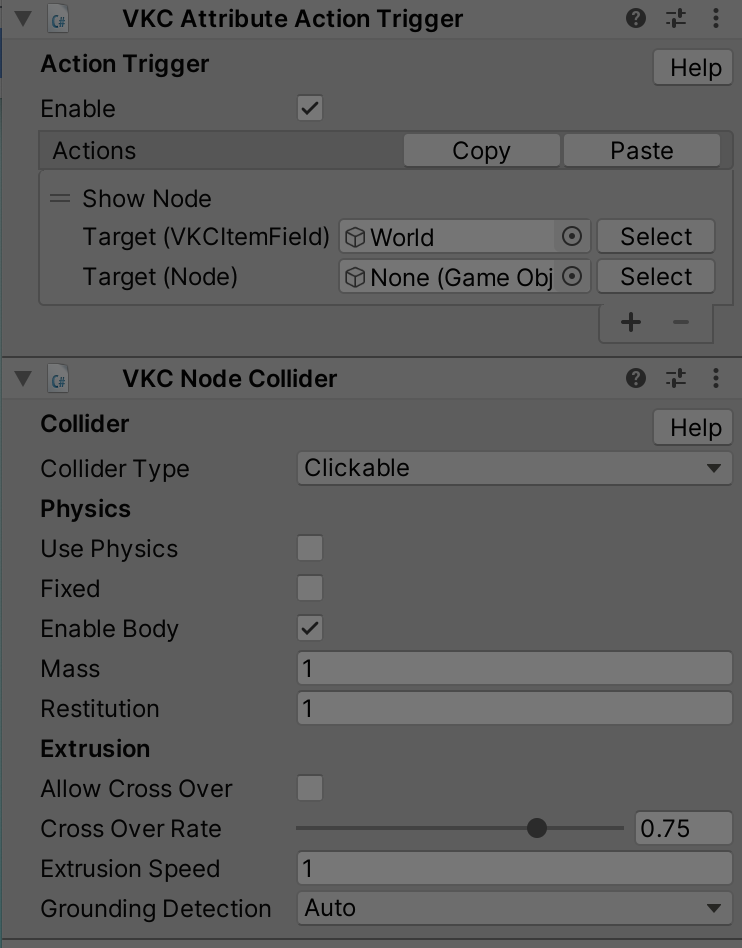Open presets icon for VKC Node Collider
Screen dimensions: 742x948
tap(675, 378)
